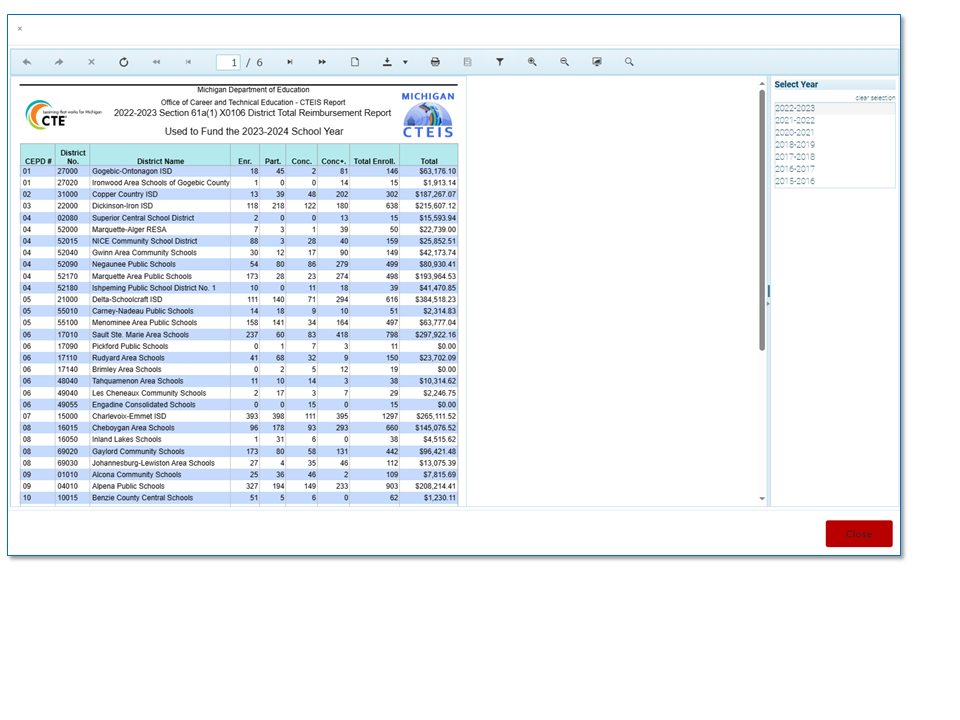Click the print report icon

click(435, 62)
